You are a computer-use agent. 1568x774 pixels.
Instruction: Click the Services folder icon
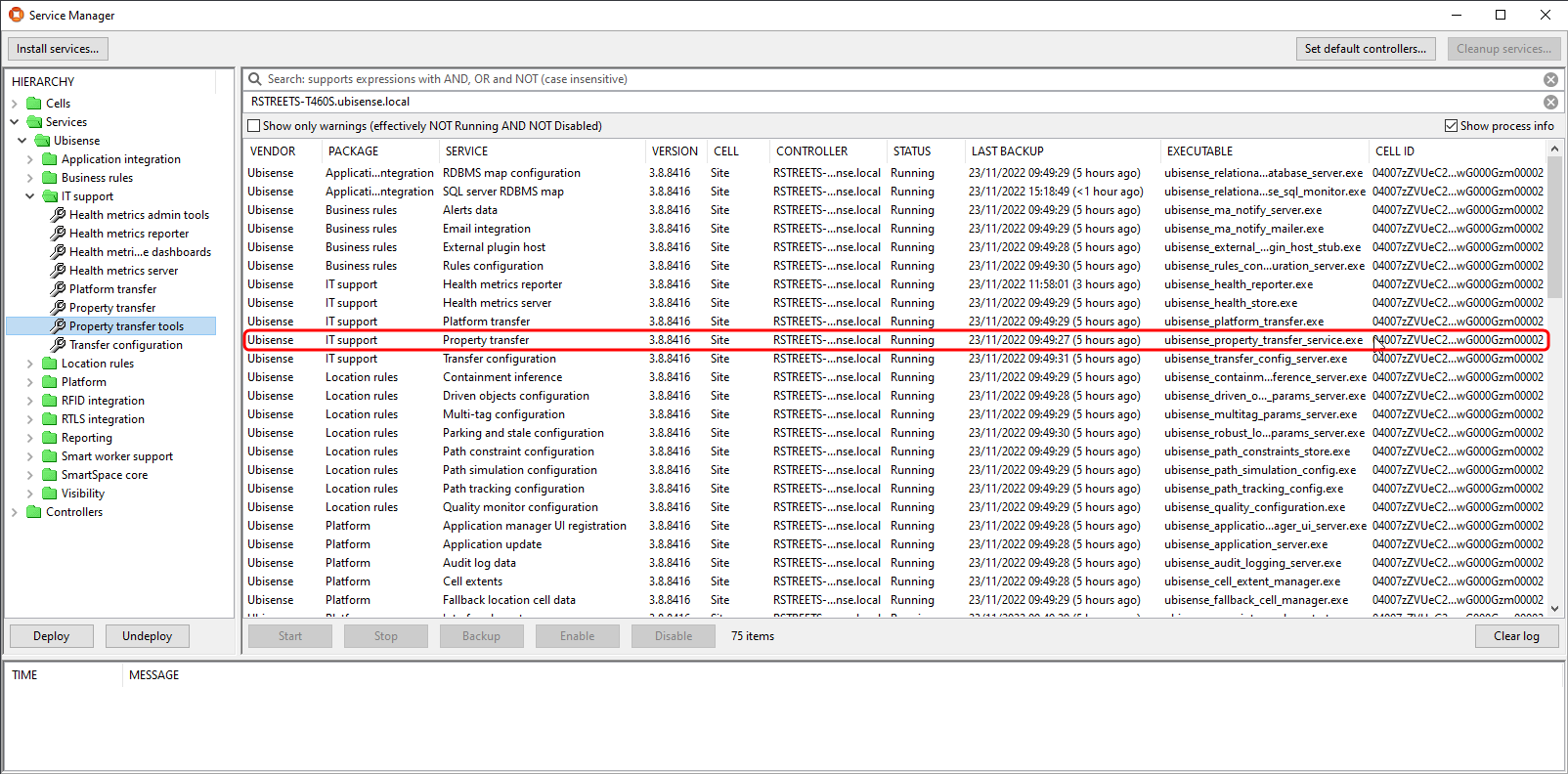(34, 122)
